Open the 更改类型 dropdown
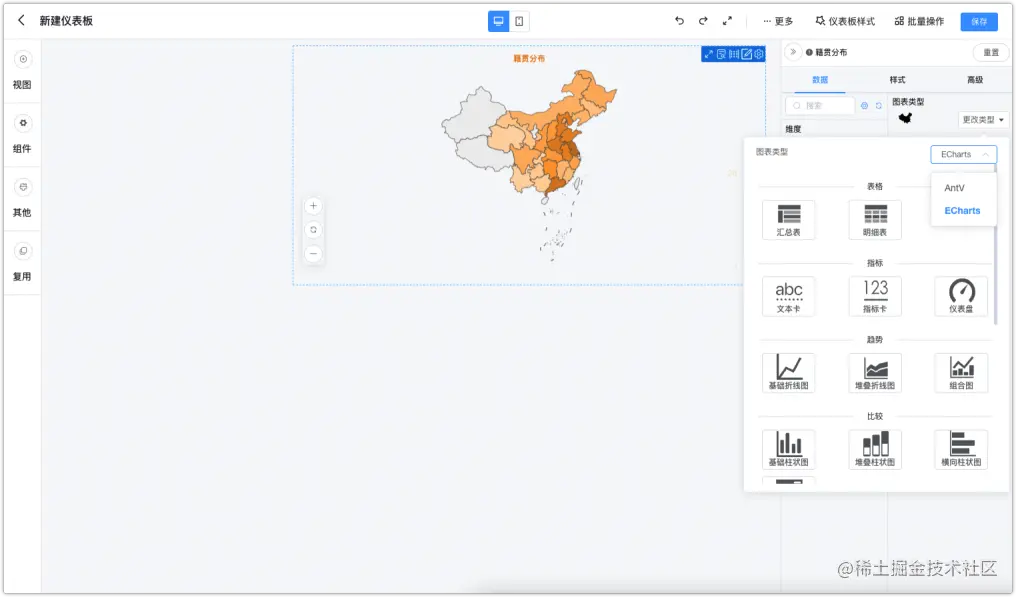The image size is (1016, 597). coord(983,120)
